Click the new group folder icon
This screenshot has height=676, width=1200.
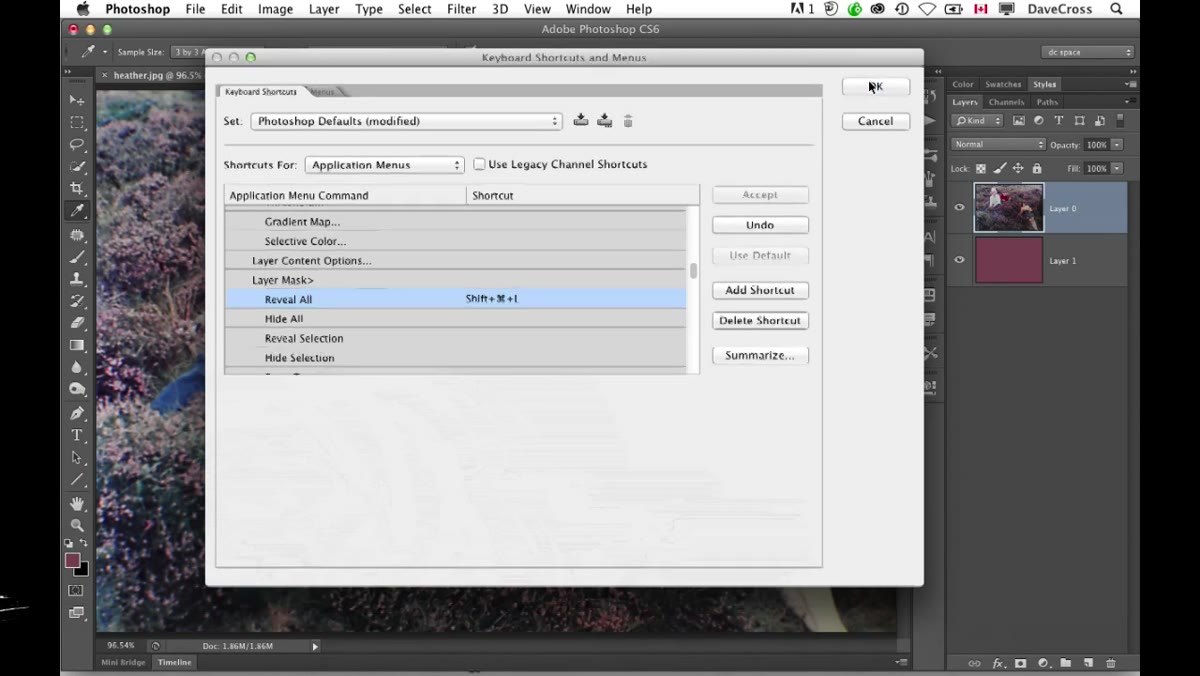tap(1065, 663)
